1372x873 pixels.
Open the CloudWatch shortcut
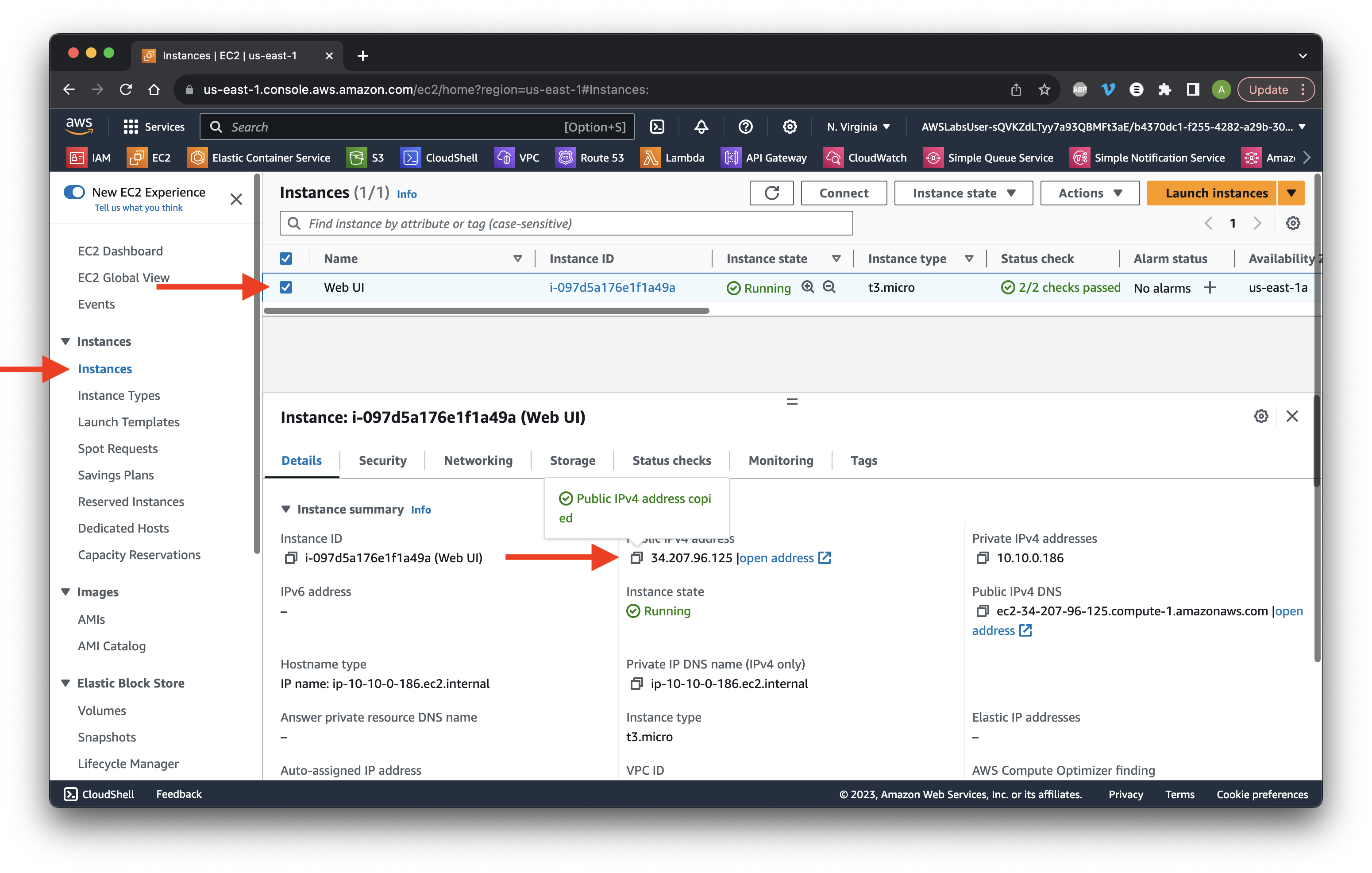865,157
